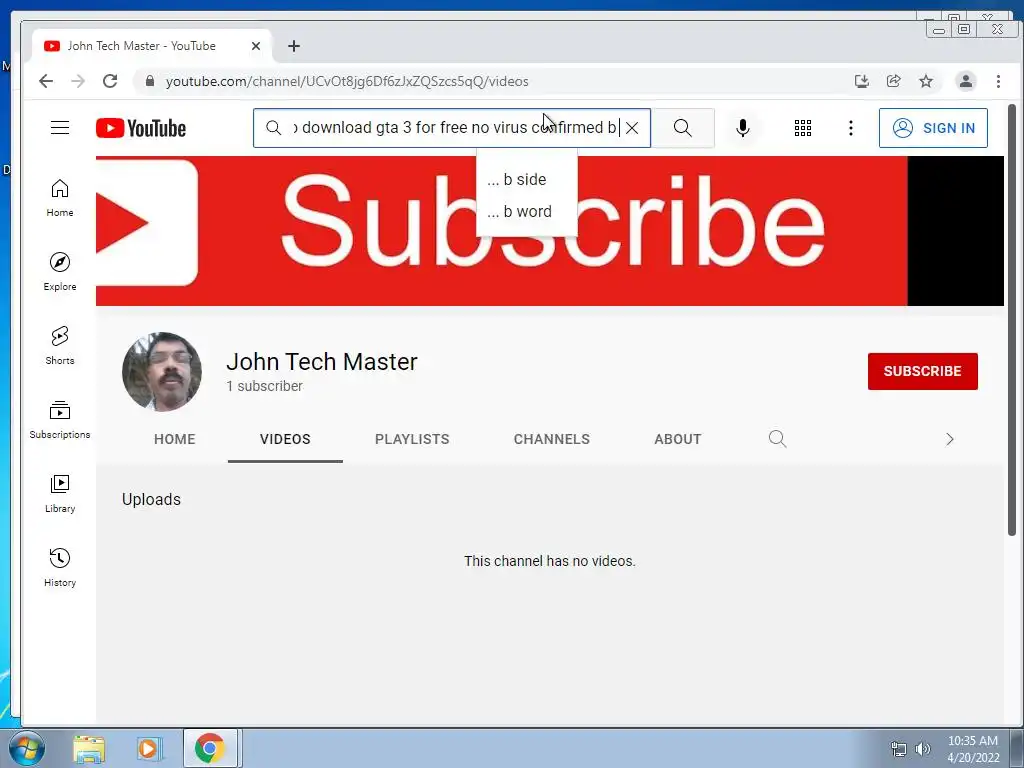Image resolution: width=1024 pixels, height=768 pixels.
Task: Switch to the ABOUT channel tab
Action: 677,439
